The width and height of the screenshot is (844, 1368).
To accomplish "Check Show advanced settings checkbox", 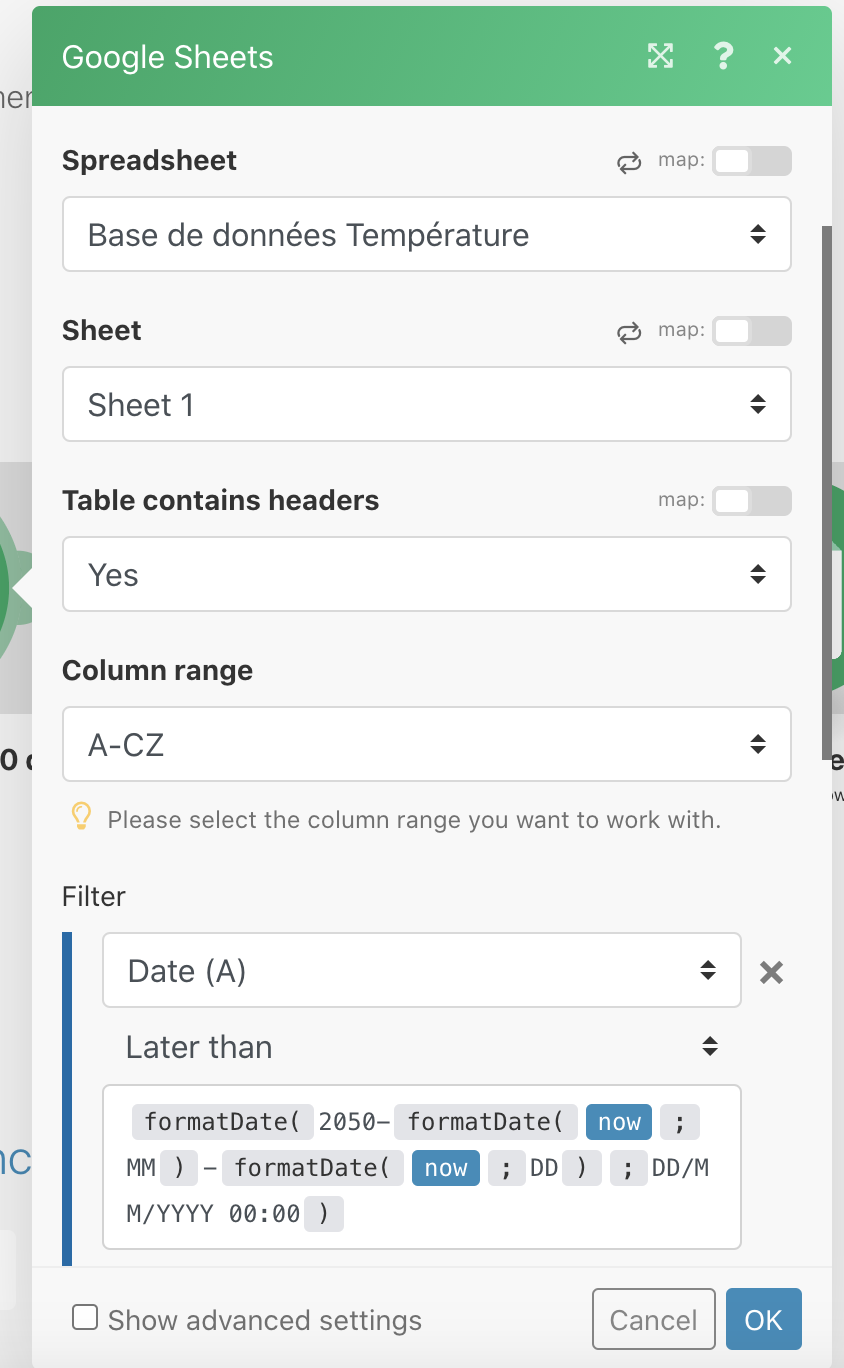I will point(85,1318).
